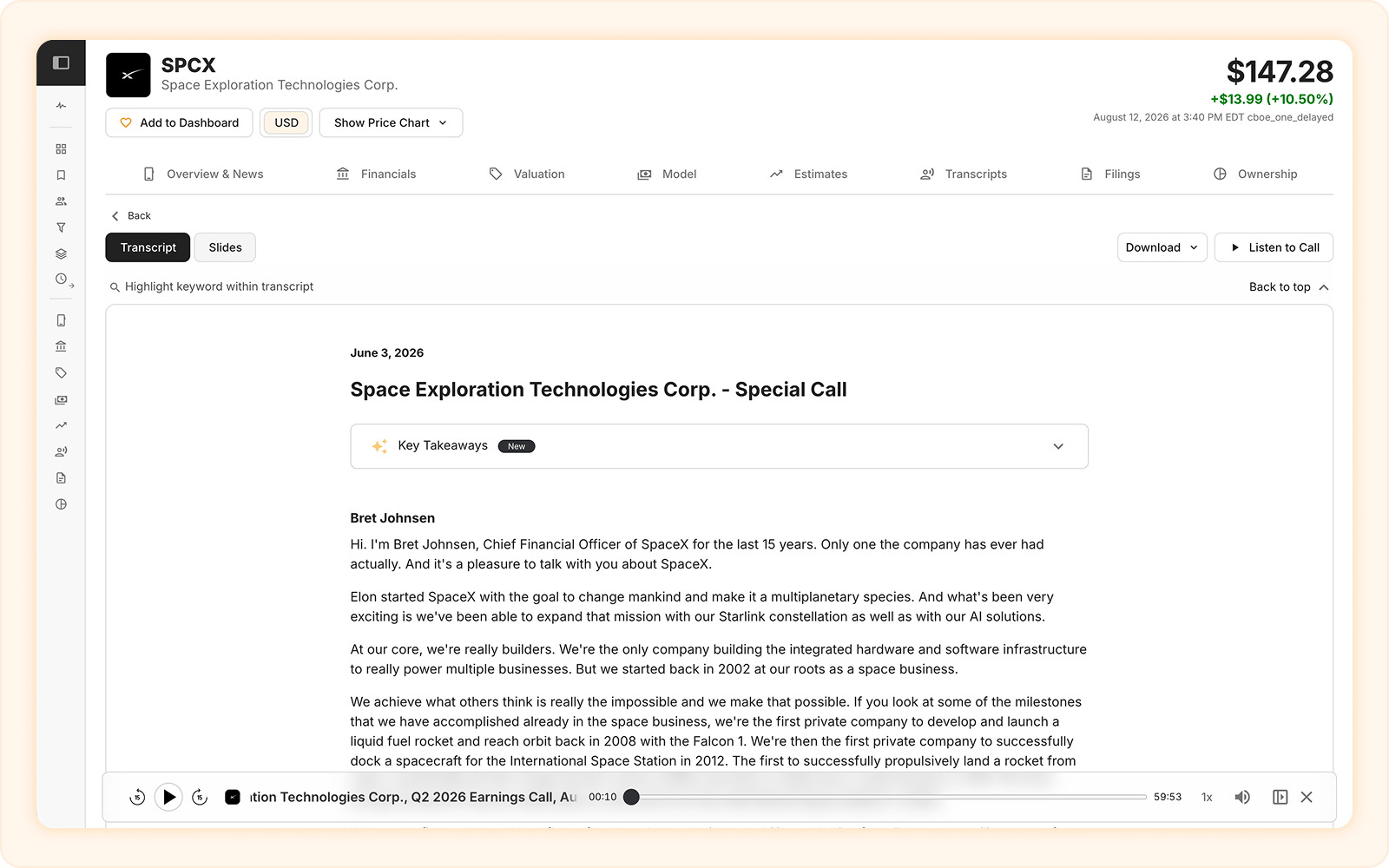Add SPCX to Dashboard
The image size is (1389, 868).
point(179,122)
